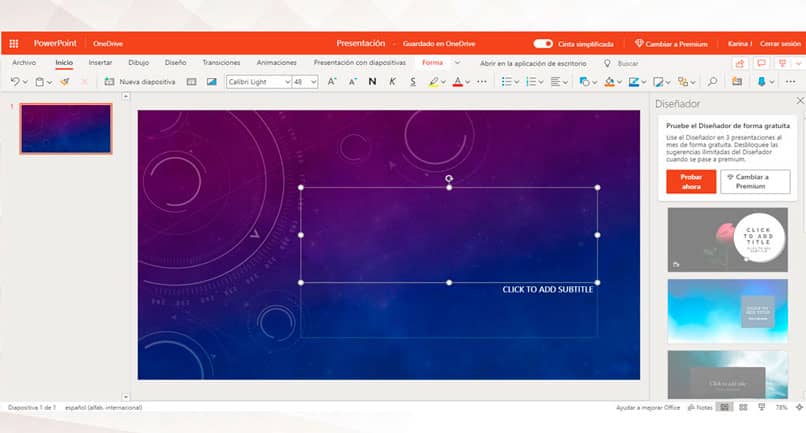This screenshot has height=433, width=806.
Task: Underline text with the S icon
Action: coord(412,81)
